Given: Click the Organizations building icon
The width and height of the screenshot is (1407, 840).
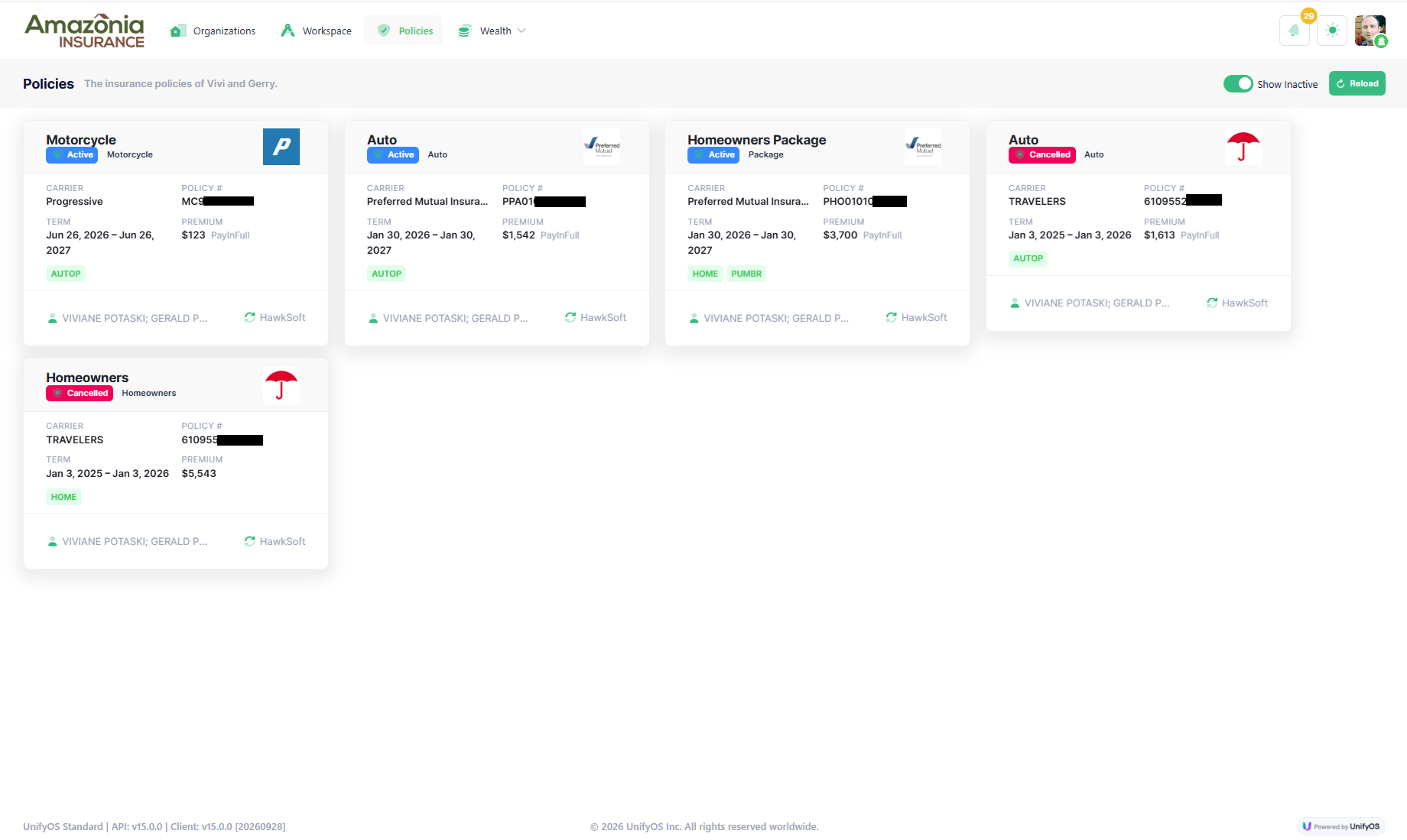Looking at the screenshot, I should 178,31.
